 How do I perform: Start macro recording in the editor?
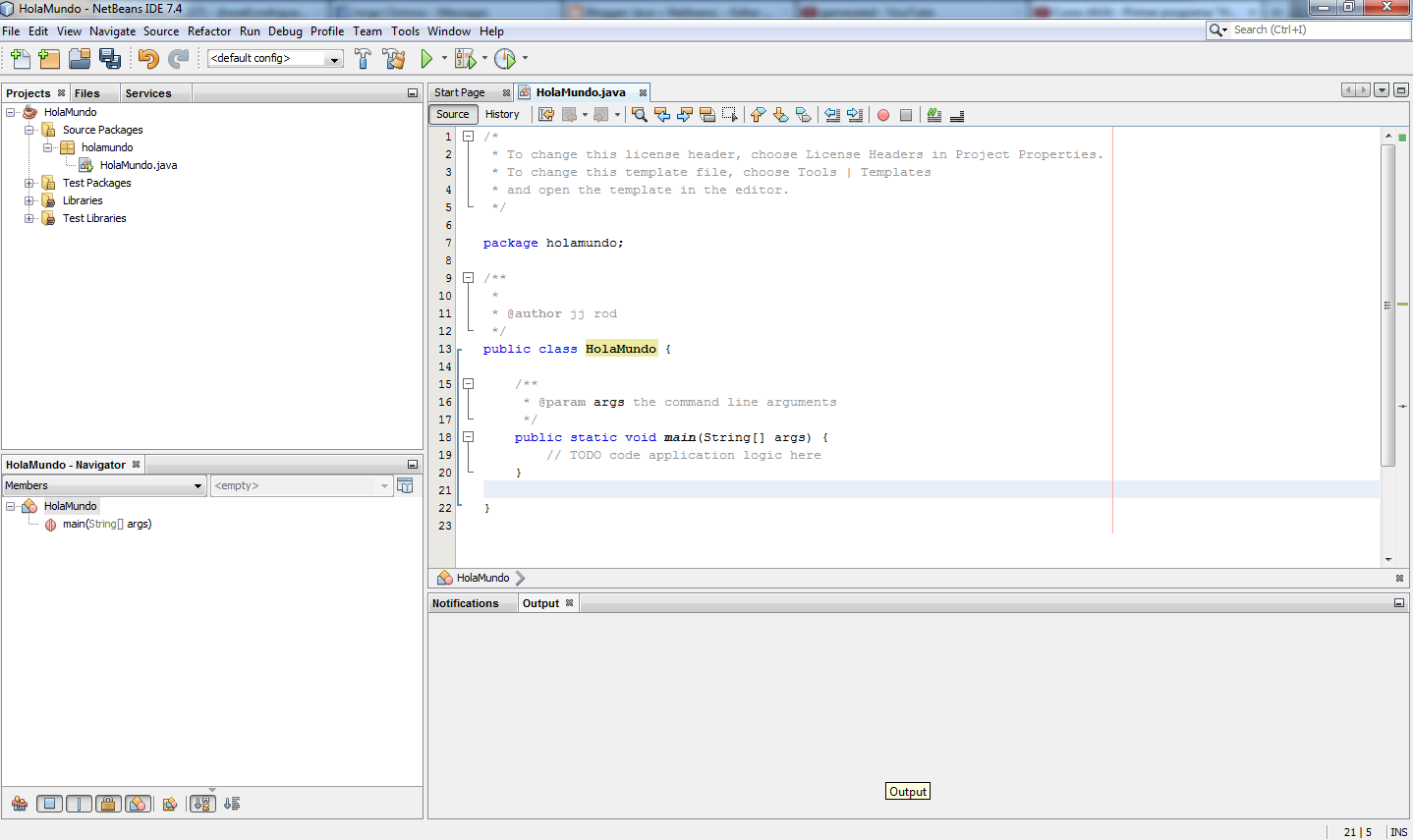[x=882, y=115]
